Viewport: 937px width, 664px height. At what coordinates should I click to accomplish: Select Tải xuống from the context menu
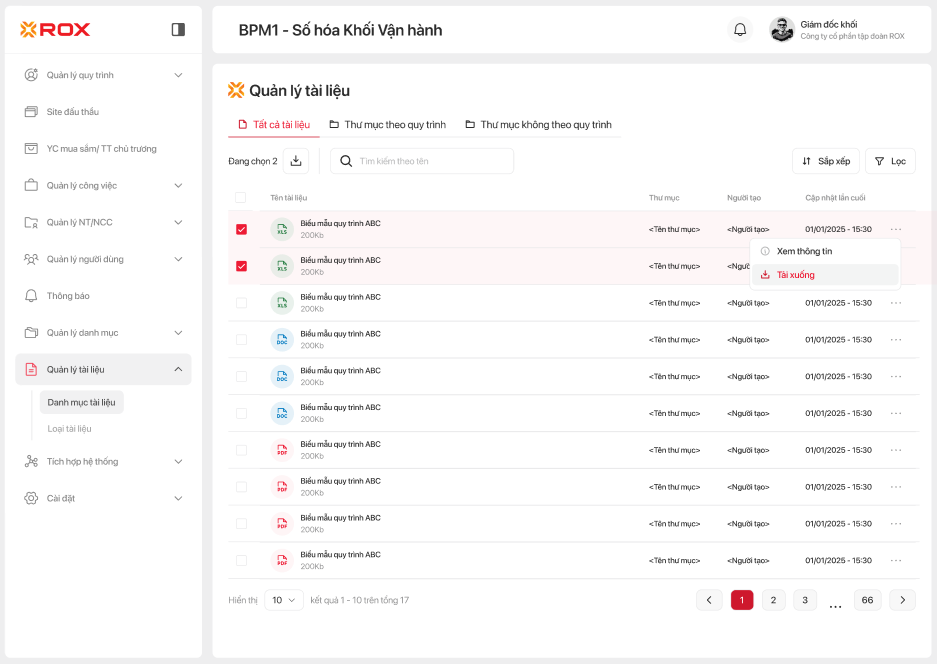click(795, 275)
